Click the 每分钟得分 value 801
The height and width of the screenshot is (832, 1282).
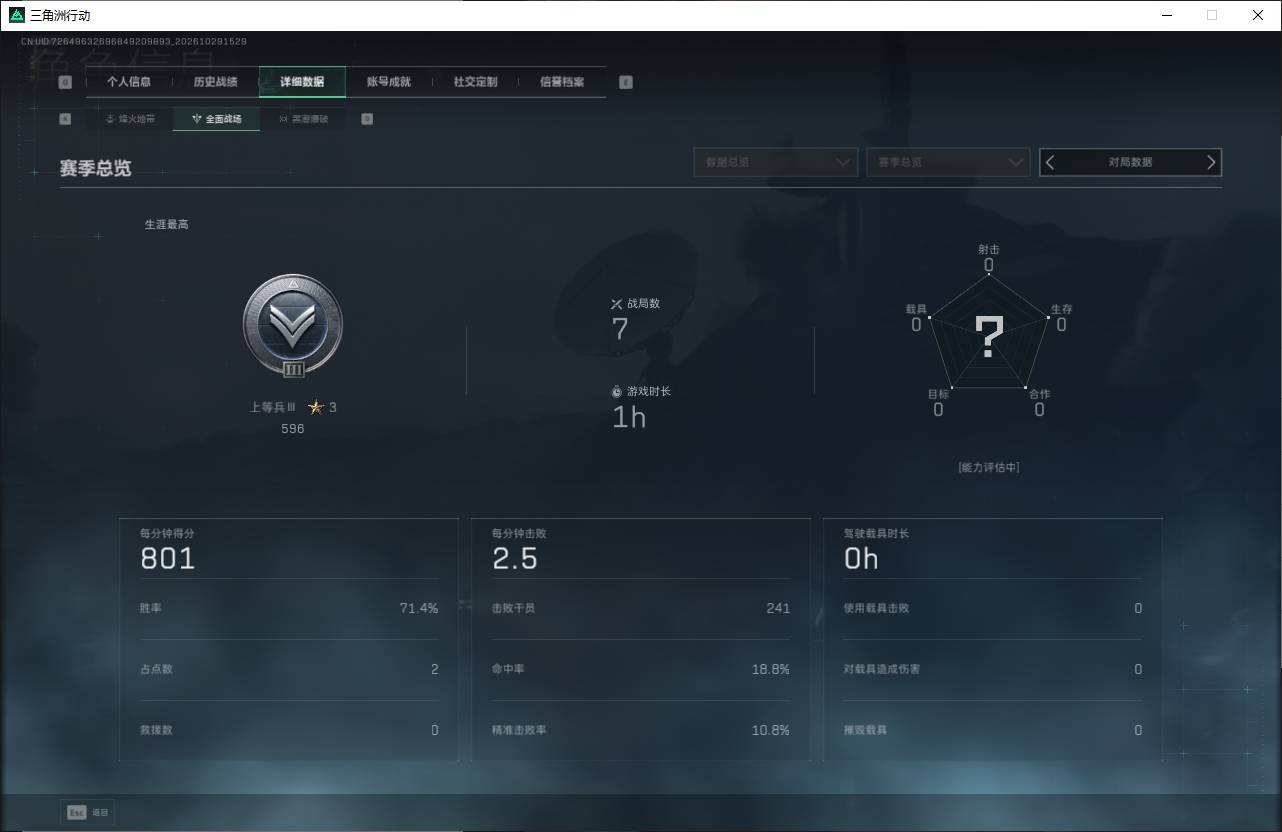168,558
